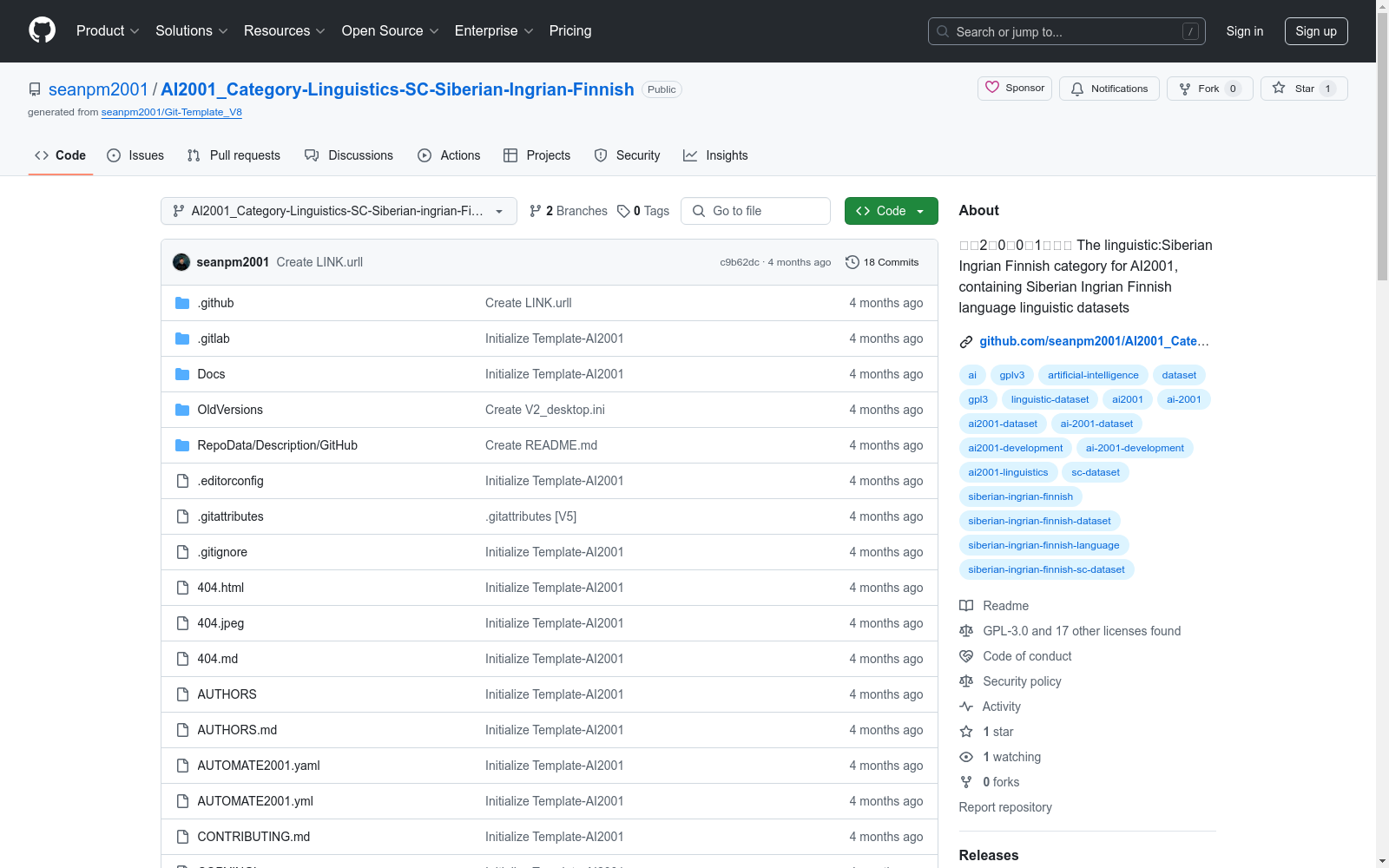Click the GitHub logo icon

[42, 30]
